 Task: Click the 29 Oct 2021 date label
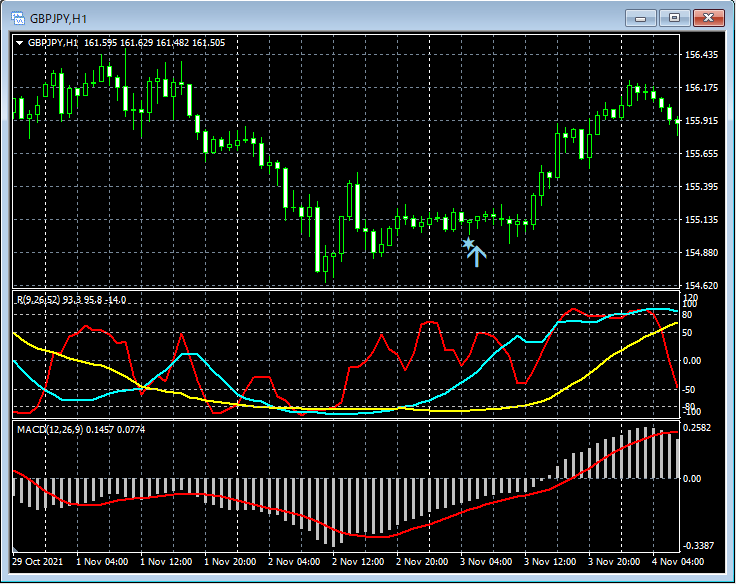(38, 562)
